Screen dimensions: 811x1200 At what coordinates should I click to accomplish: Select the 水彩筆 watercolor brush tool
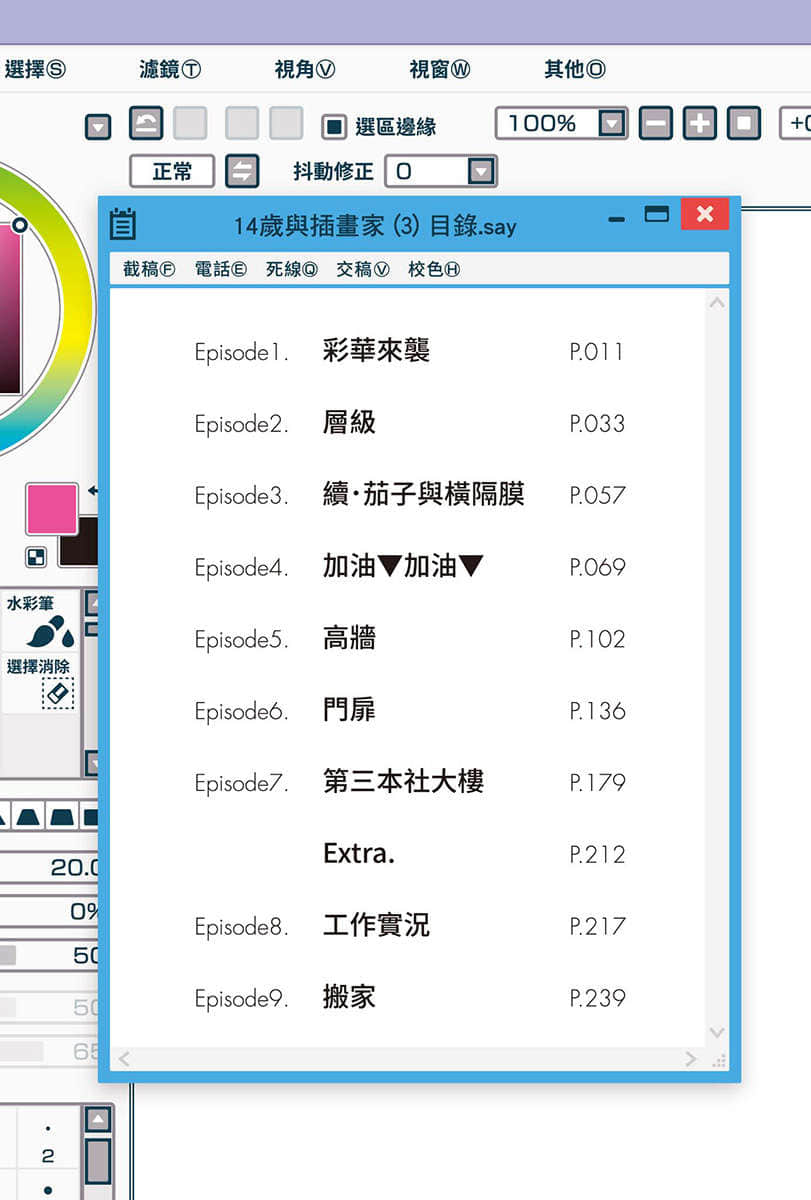(x=40, y=621)
